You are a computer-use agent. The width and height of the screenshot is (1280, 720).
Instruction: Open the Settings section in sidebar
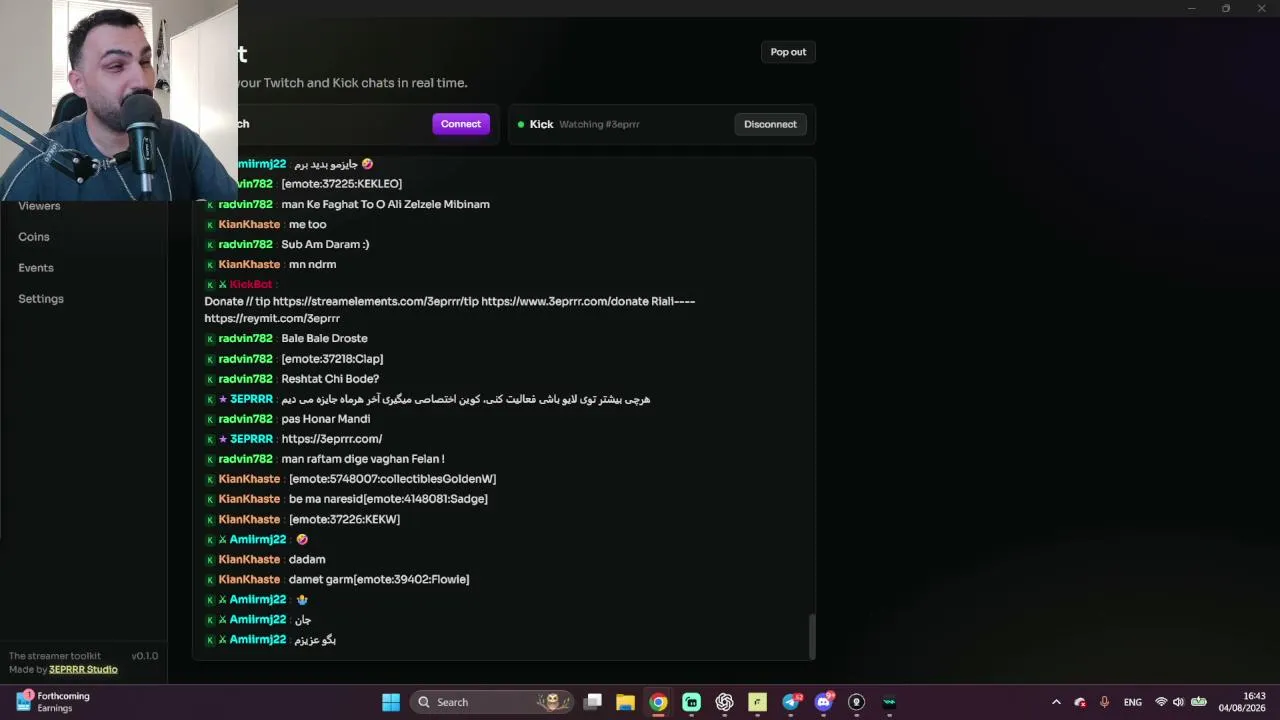point(41,299)
